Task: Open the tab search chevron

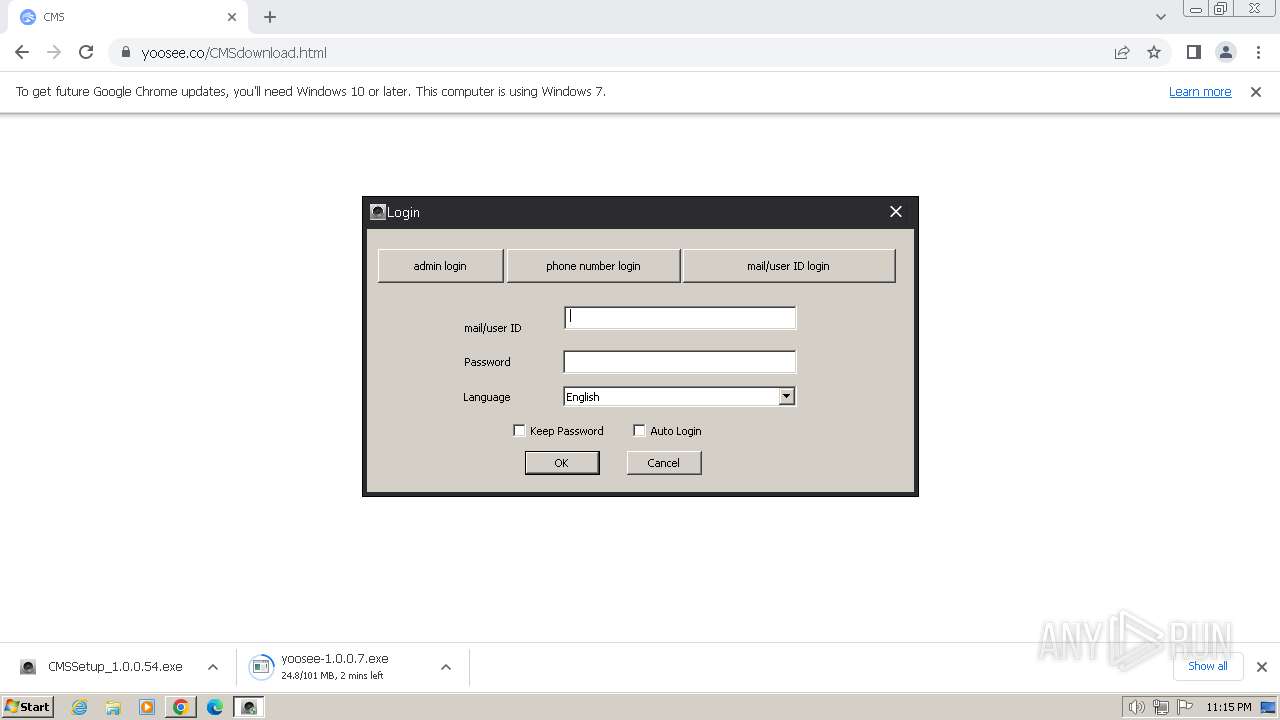Action: click(x=1161, y=17)
